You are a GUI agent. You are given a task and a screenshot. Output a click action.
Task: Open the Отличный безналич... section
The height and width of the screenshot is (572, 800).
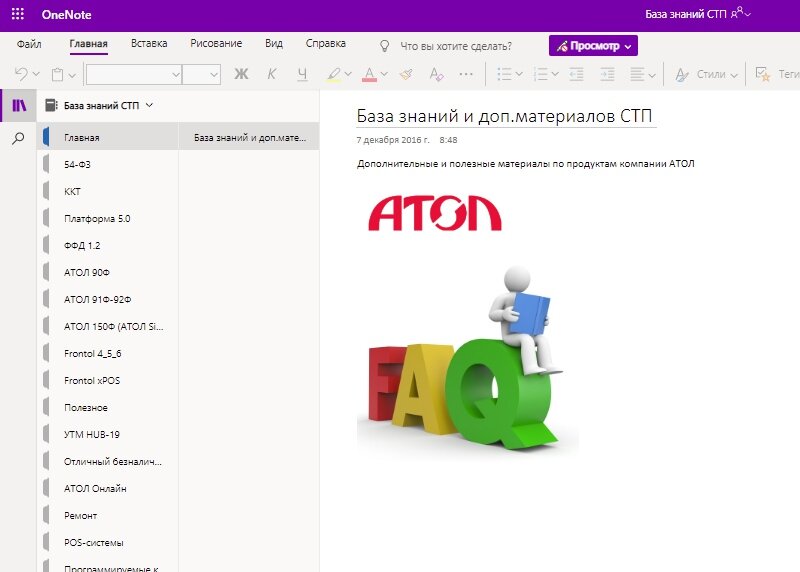(108, 462)
